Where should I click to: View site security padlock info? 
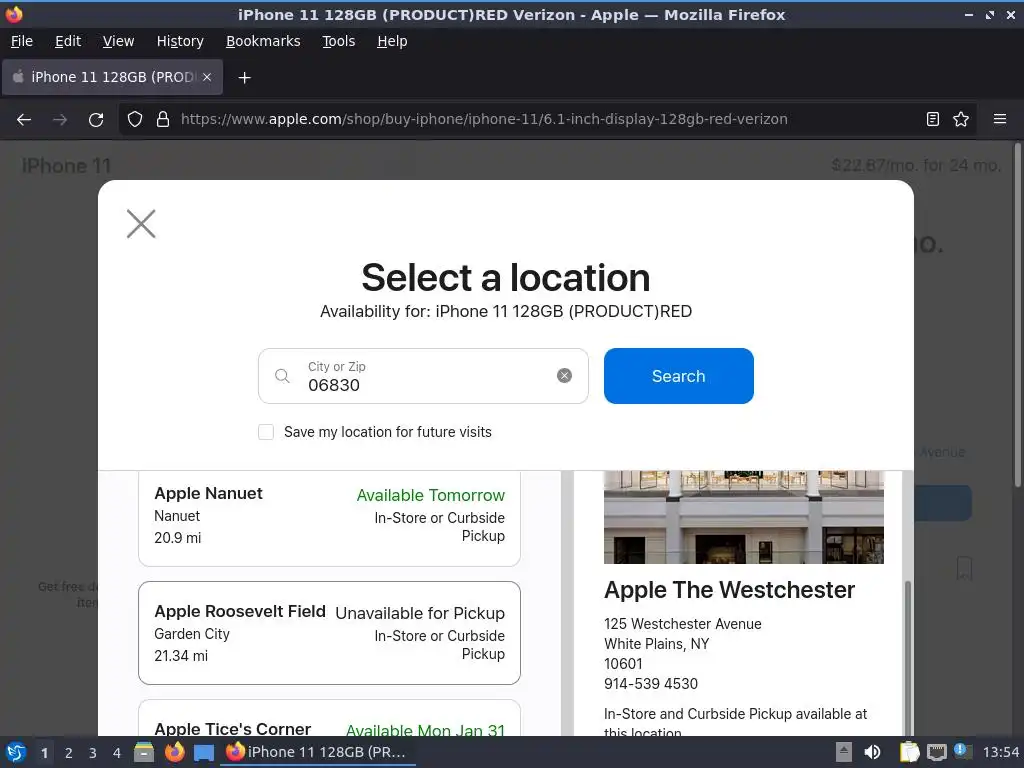click(163, 120)
